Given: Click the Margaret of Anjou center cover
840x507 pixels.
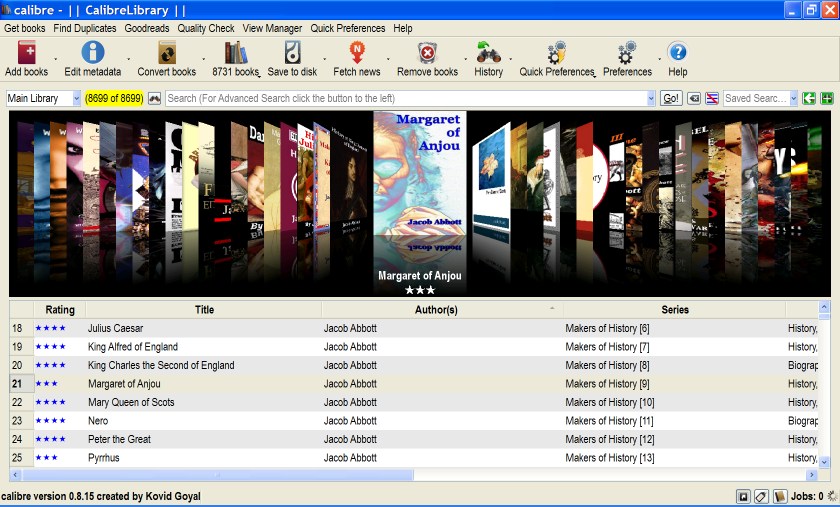Looking at the screenshot, I should click(x=419, y=174).
